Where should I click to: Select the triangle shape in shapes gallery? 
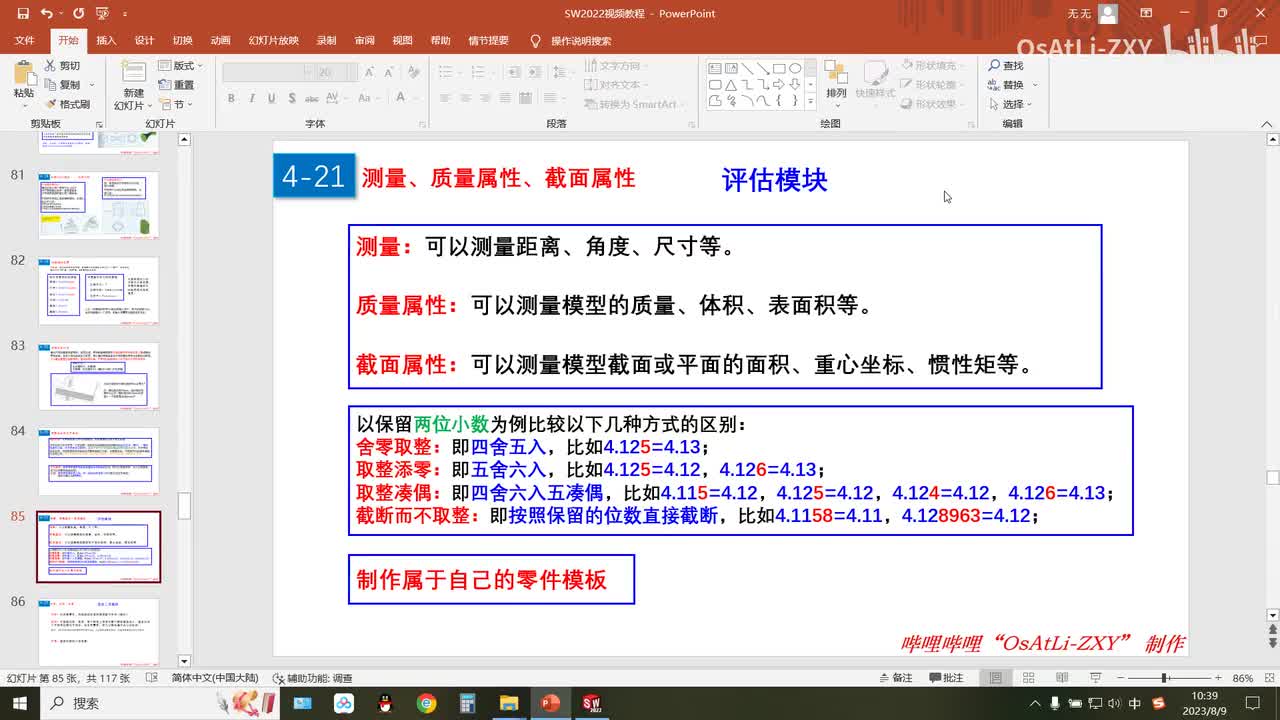point(731,85)
